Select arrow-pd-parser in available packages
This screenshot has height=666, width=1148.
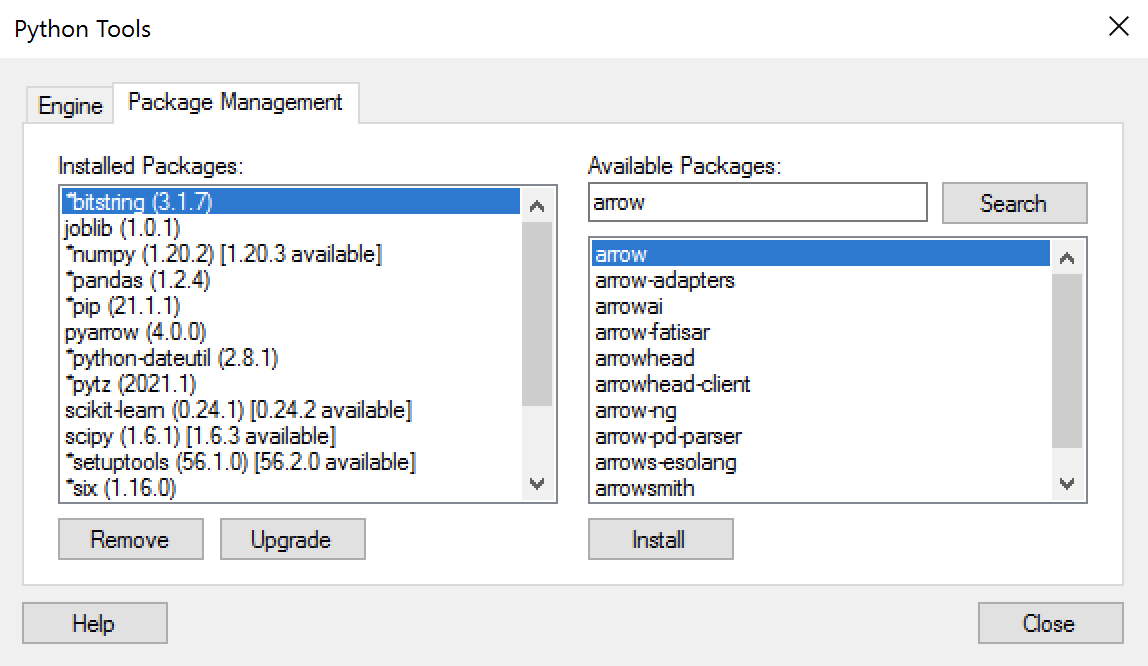point(820,436)
